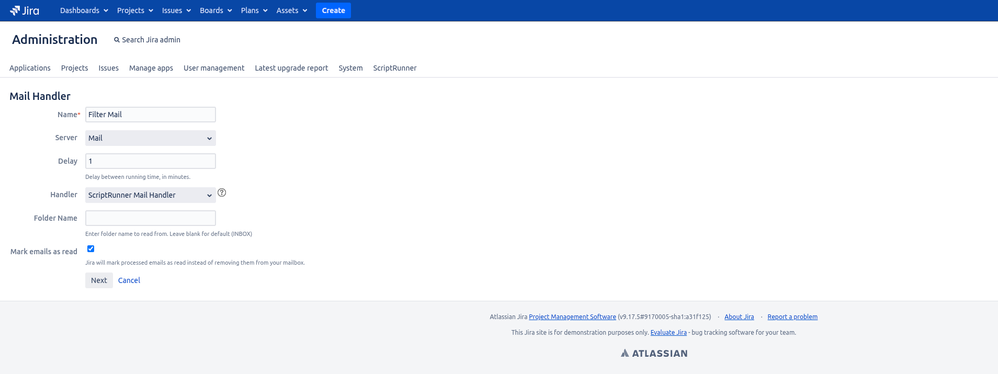The height and width of the screenshot is (374, 998).
Task: Click the Create button
Action: tap(334, 10)
